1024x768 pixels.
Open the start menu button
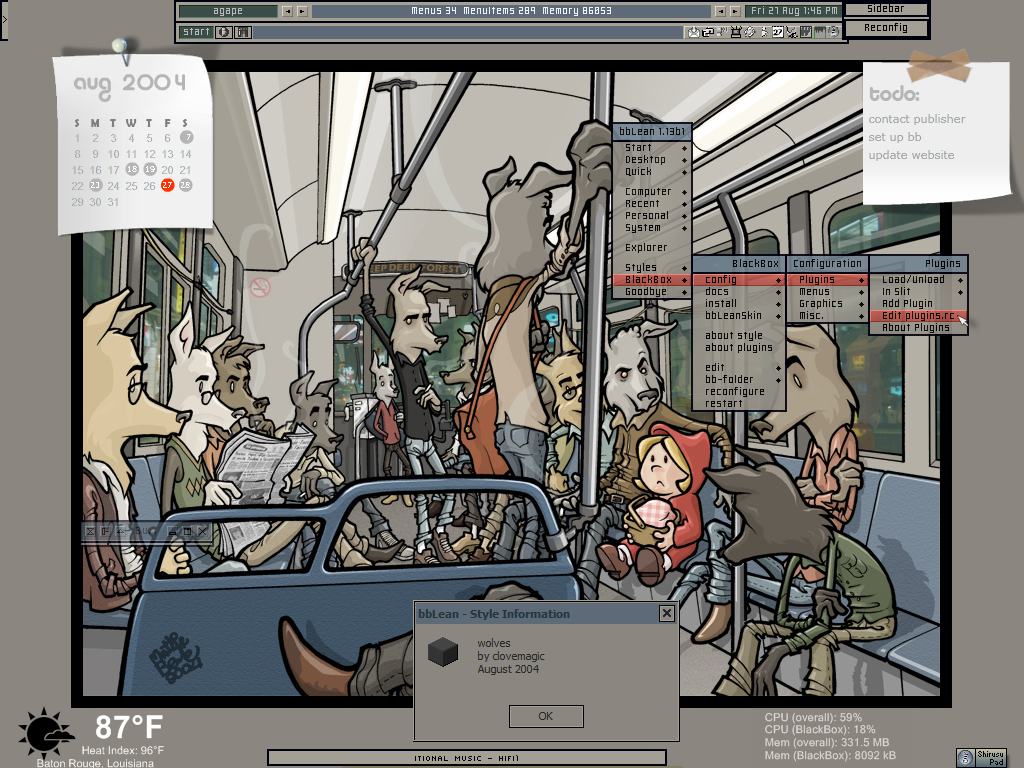coord(196,32)
